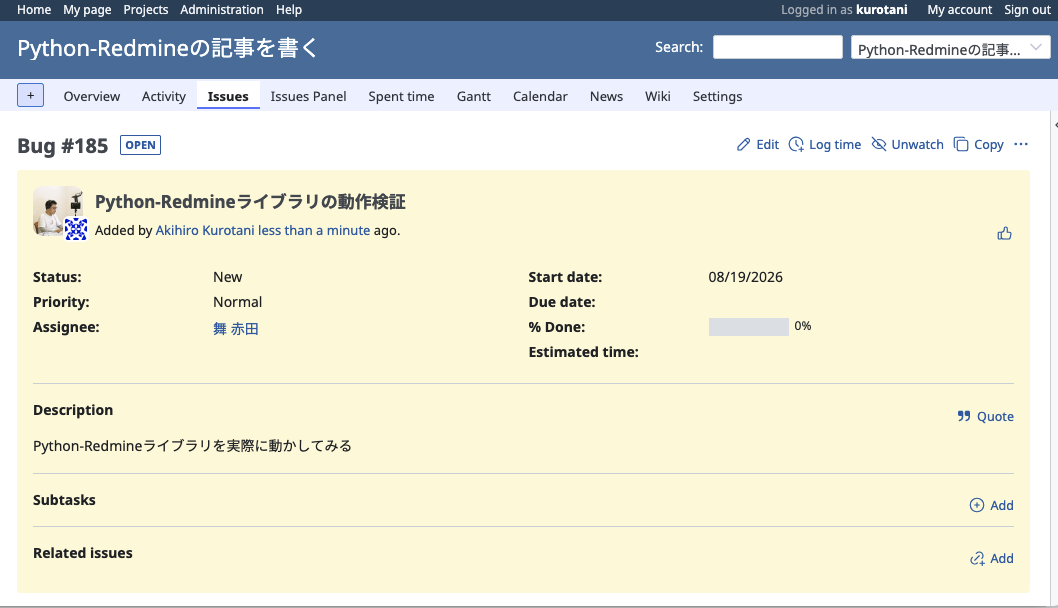Screen dimensions: 1058x608
Task: Click the Unwatch crossed-eye icon
Action: point(879,144)
